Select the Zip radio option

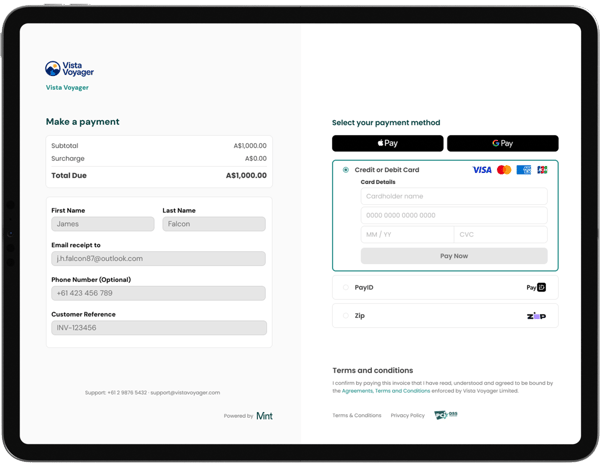point(346,316)
